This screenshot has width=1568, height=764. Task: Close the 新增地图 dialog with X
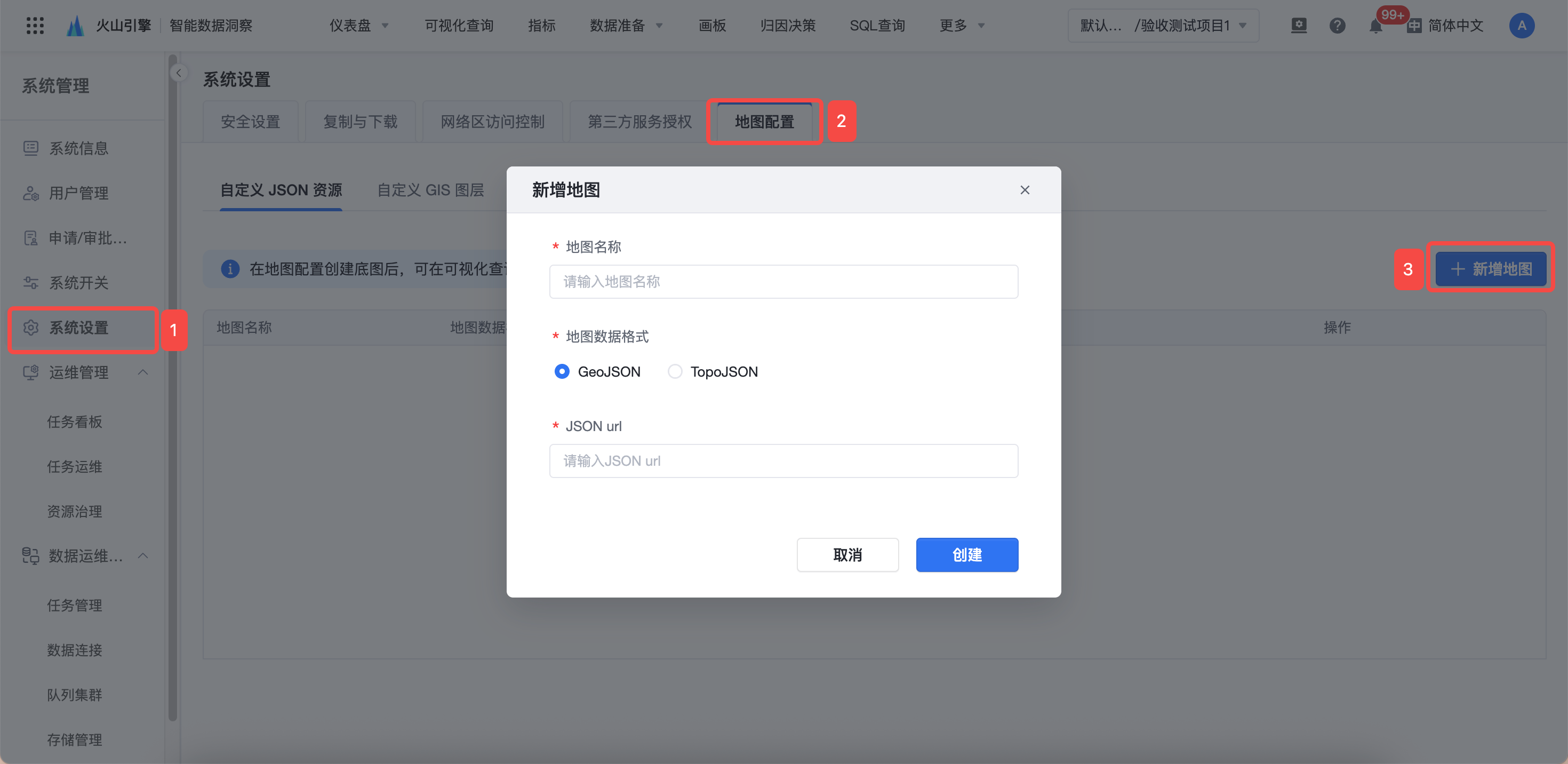click(x=1025, y=190)
